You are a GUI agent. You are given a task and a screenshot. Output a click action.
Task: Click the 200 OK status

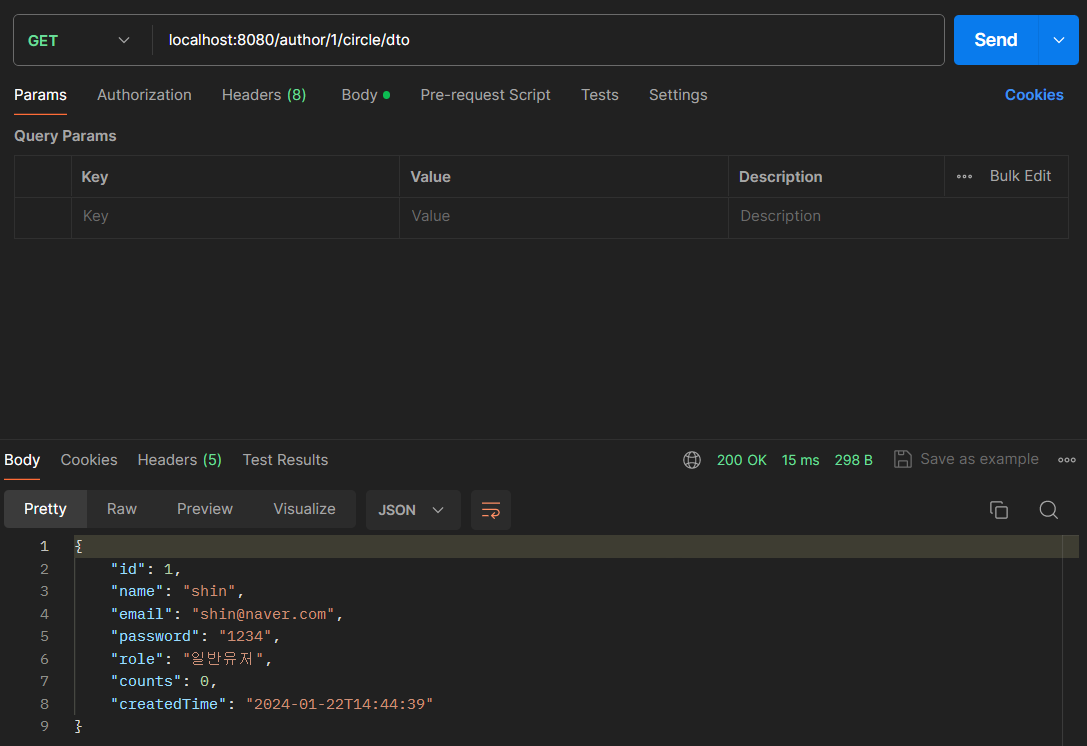[x=741, y=460]
